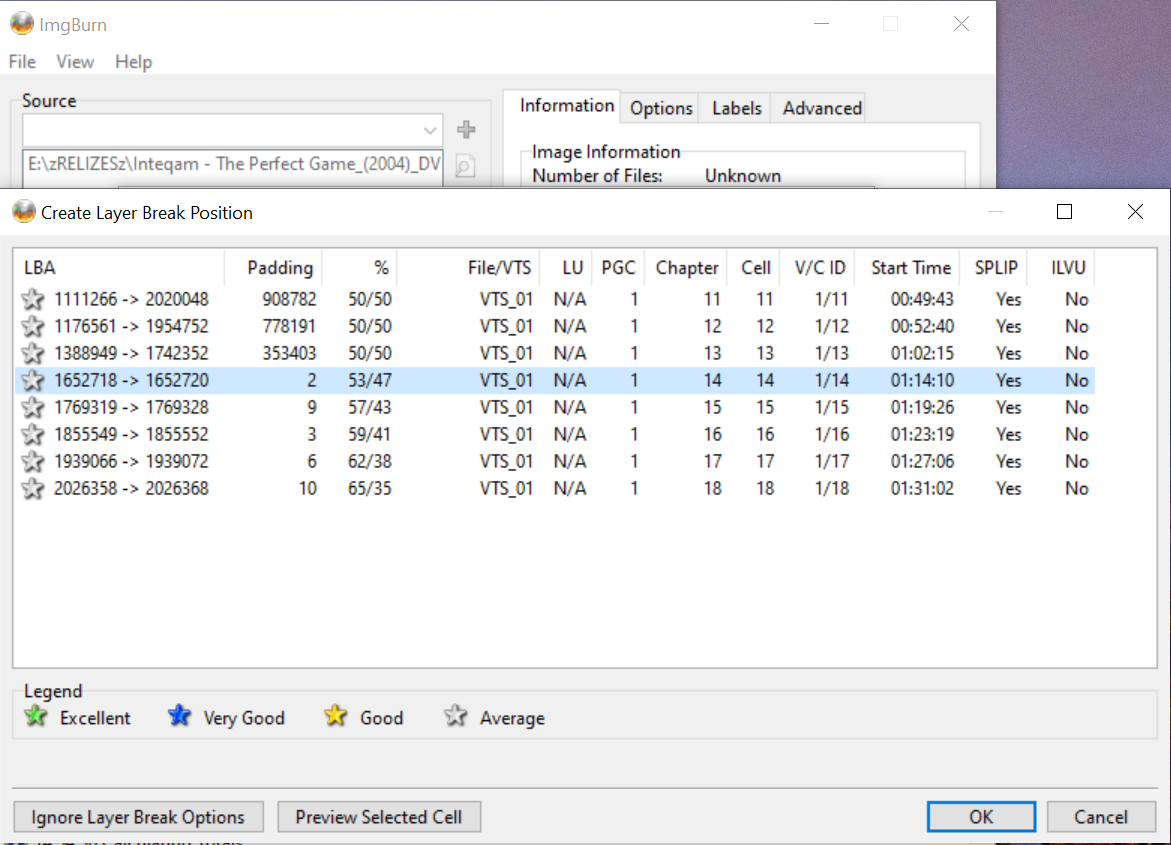Screen dimensions: 1171x845
Task: Click the star icon for LBA 1111266 row
Action: tap(33, 299)
